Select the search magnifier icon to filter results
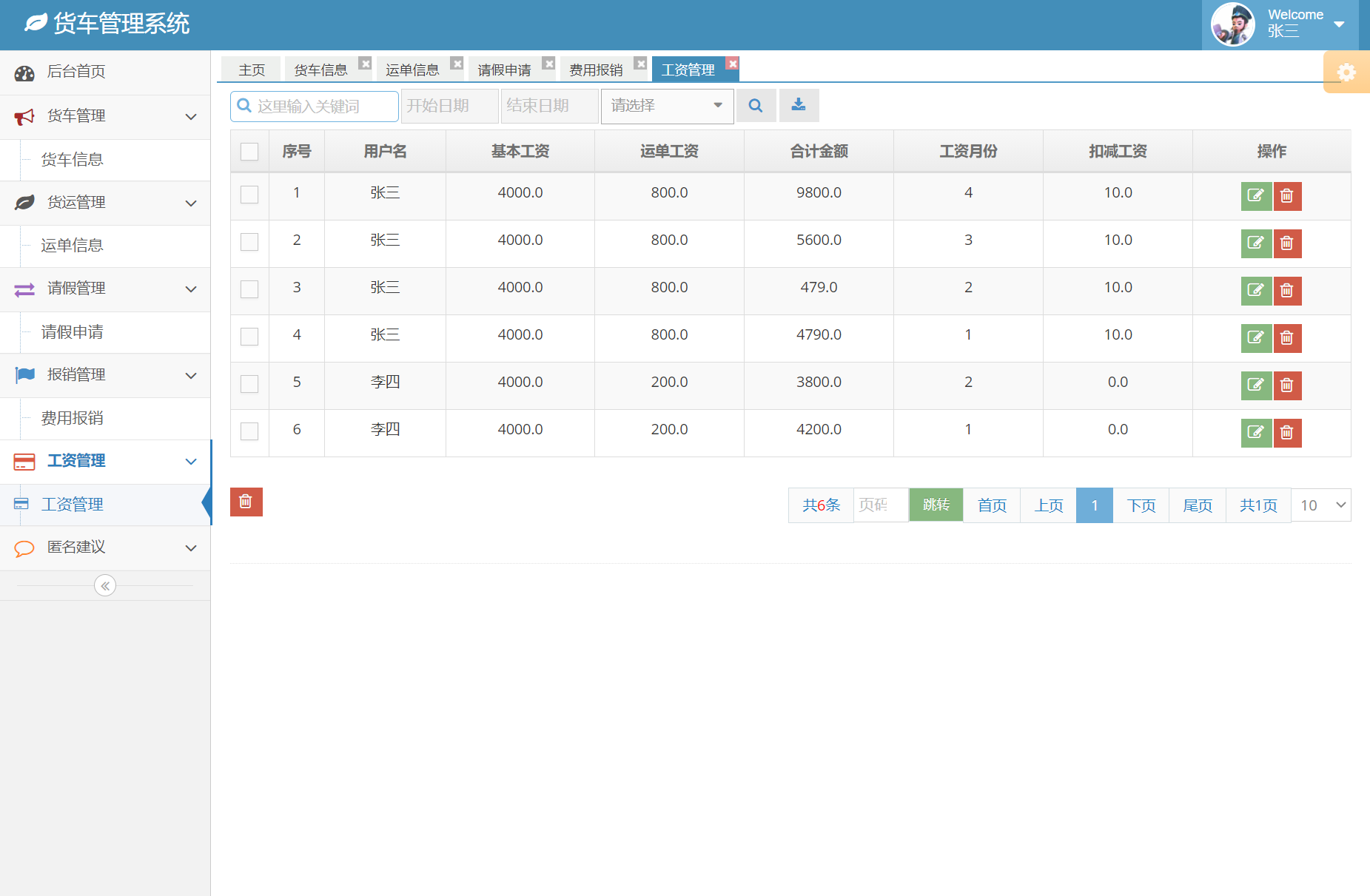The image size is (1370, 896). [756, 105]
